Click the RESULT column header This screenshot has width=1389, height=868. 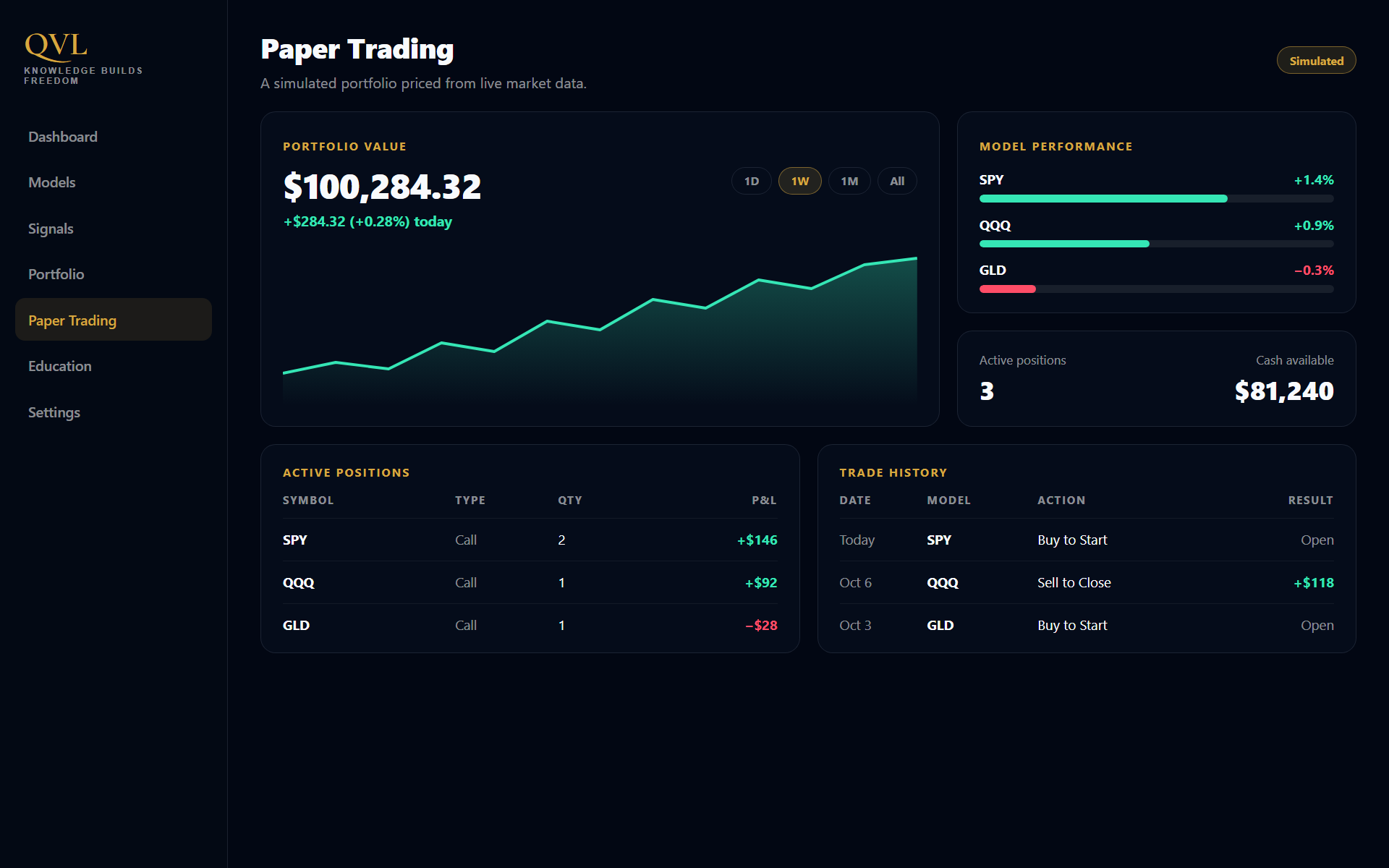pyautogui.click(x=1311, y=500)
